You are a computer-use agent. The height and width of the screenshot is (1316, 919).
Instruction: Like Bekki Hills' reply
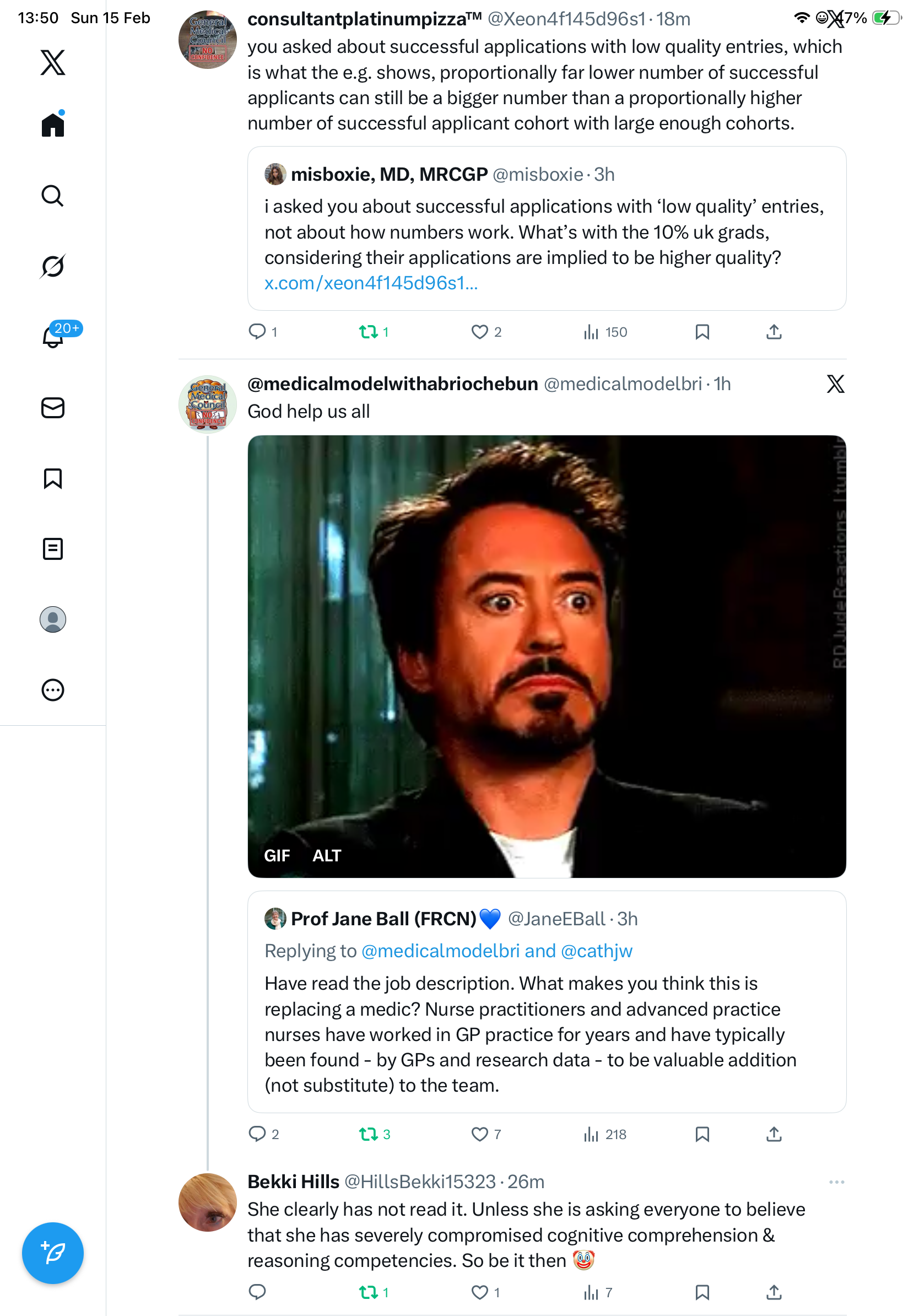(x=479, y=1292)
